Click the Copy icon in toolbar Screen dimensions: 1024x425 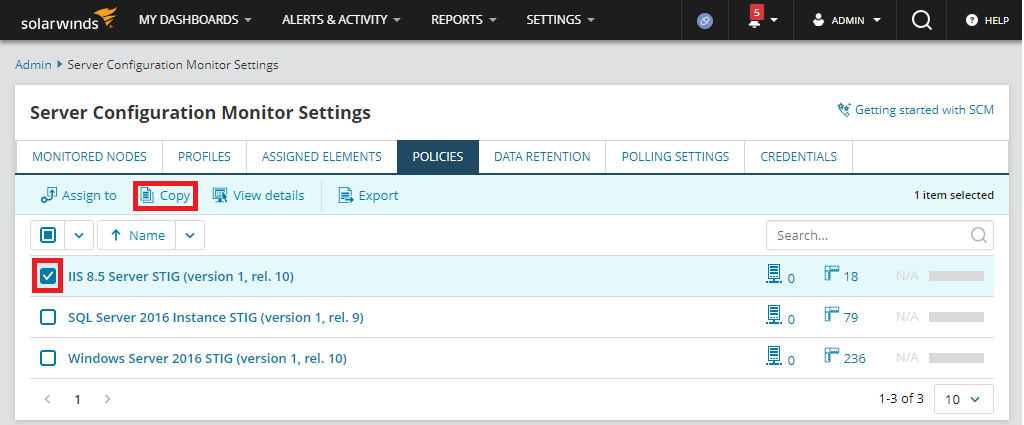tap(147, 195)
